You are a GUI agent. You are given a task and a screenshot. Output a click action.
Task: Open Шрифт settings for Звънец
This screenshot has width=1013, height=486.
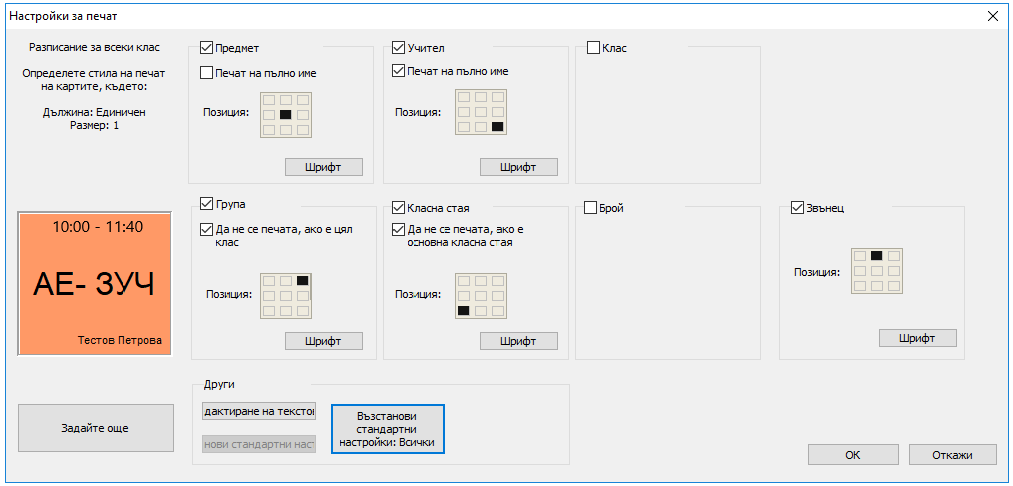pos(917,338)
